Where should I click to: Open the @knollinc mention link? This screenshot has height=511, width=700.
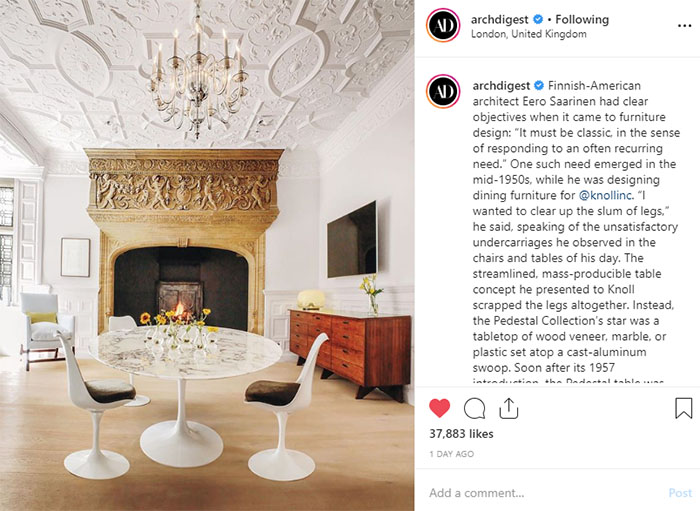pos(605,195)
